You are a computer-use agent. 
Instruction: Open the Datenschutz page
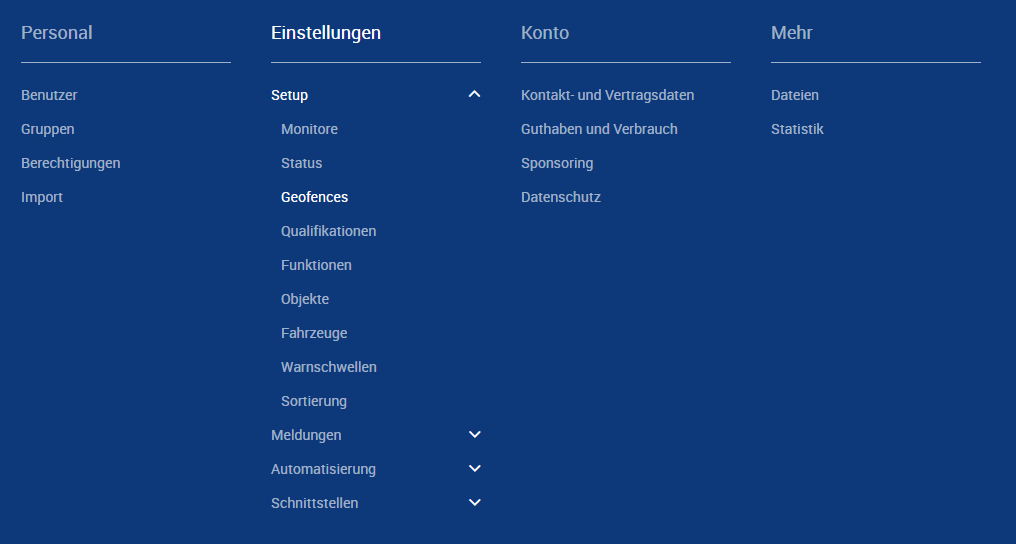point(560,197)
